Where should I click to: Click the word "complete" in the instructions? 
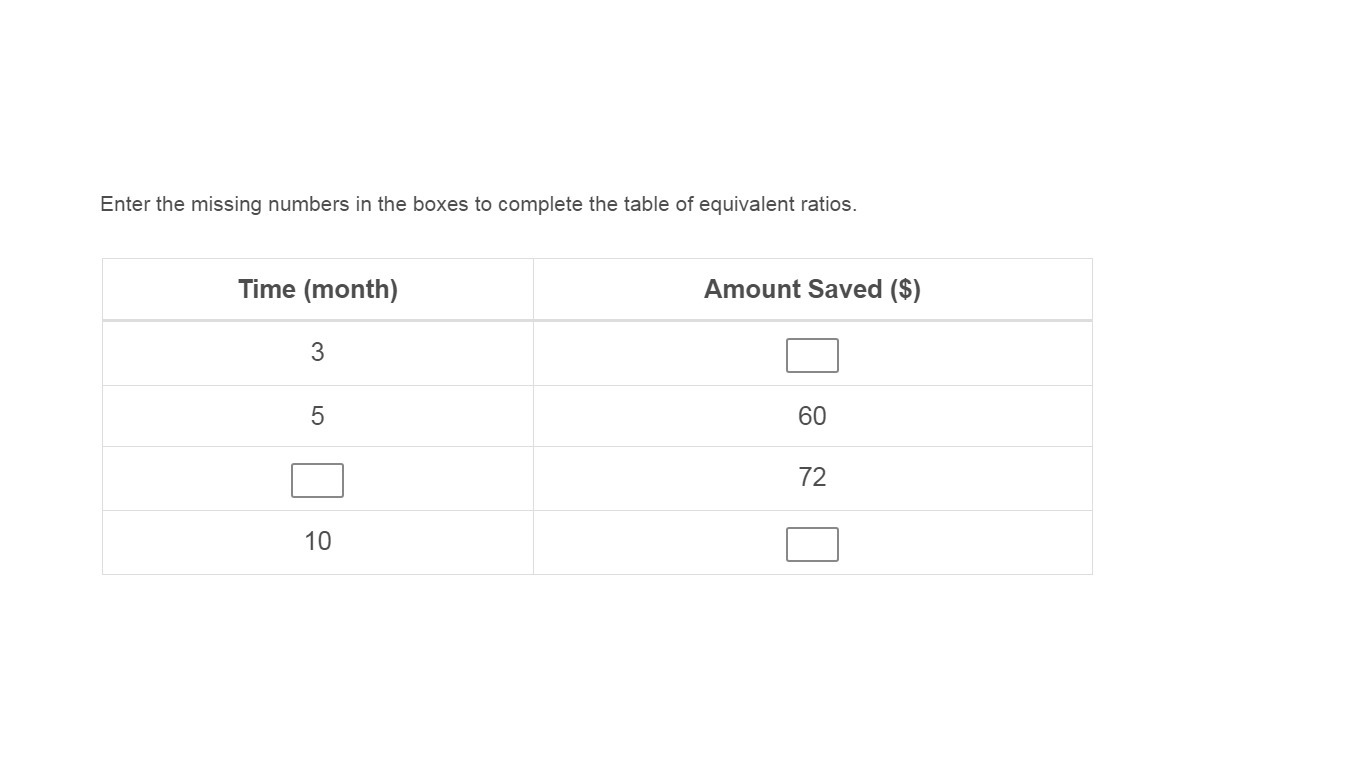click(x=540, y=204)
